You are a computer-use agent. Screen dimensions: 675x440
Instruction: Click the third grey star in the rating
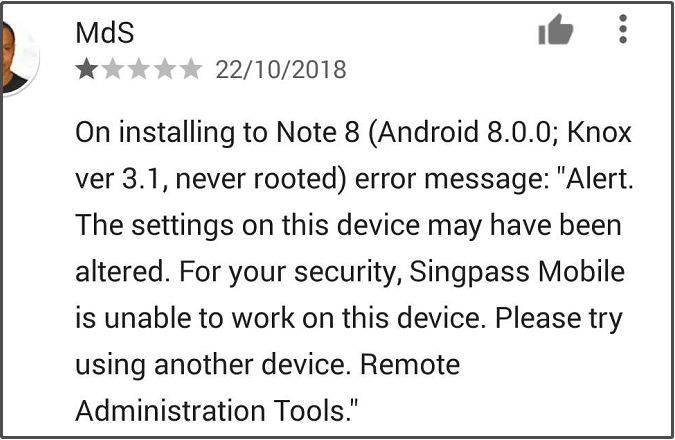click(x=139, y=69)
